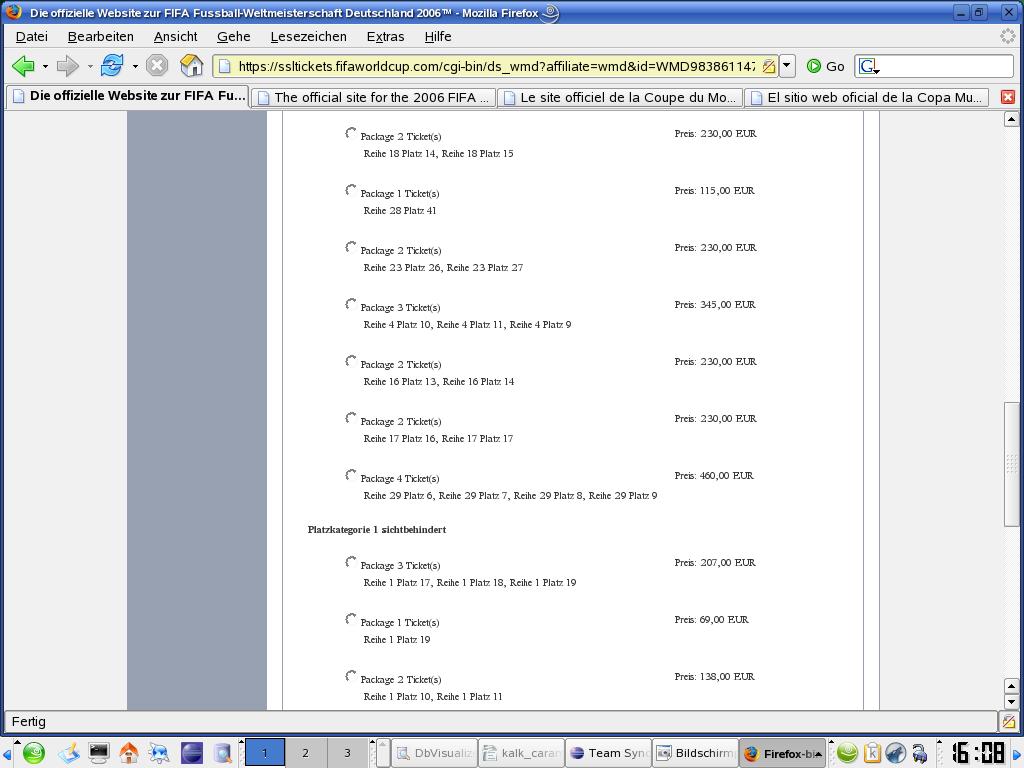The image size is (1024, 768).
Task: Click the green Back arrow button
Action: point(23,66)
